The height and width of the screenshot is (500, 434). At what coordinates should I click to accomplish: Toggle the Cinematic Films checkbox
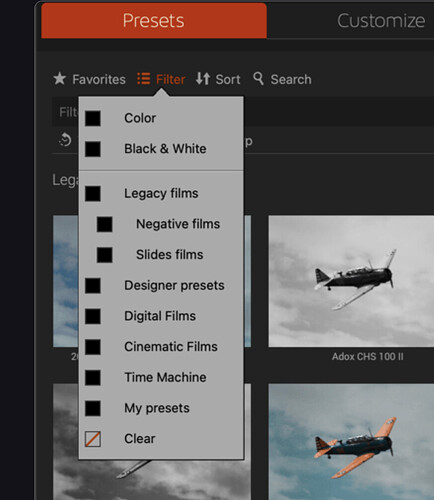pos(93,347)
